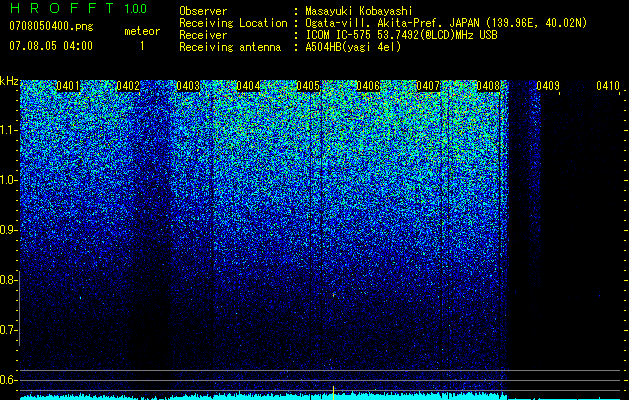This screenshot has height=400, width=629.
Task: Click the 0401 time marker
Action: (68, 86)
